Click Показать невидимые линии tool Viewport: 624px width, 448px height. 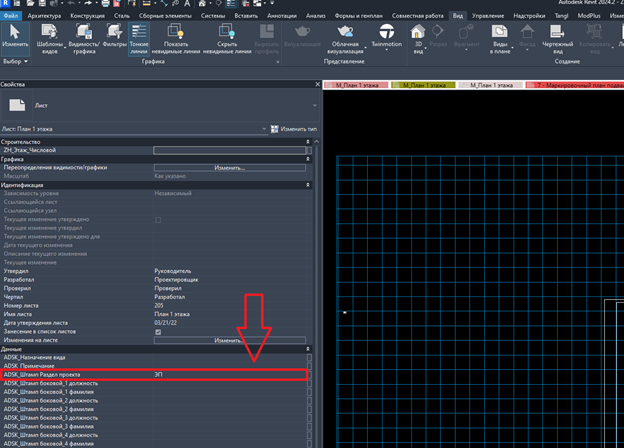click(176, 39)
